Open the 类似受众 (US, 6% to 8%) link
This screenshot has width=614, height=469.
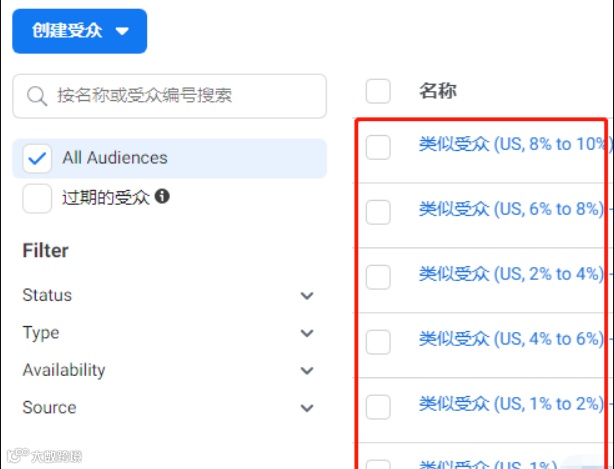click(x=511, y=209)
